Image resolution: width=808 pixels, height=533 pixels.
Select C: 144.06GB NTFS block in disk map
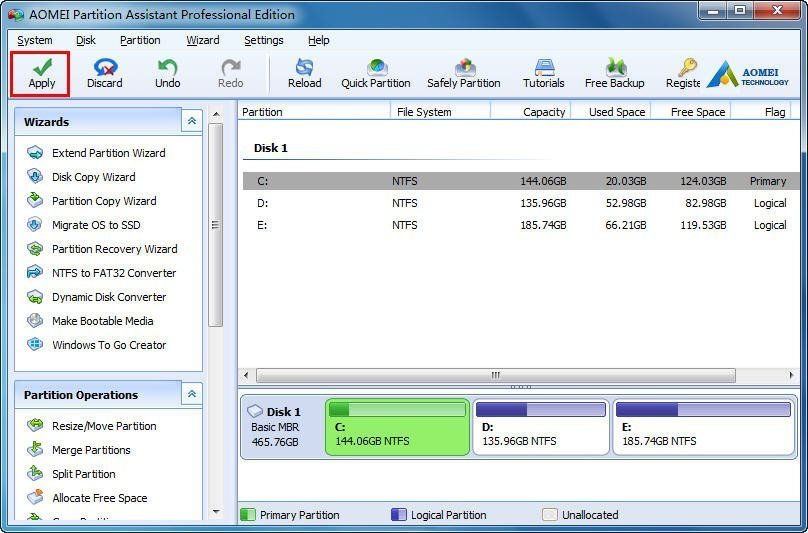[x=397, y=427]
